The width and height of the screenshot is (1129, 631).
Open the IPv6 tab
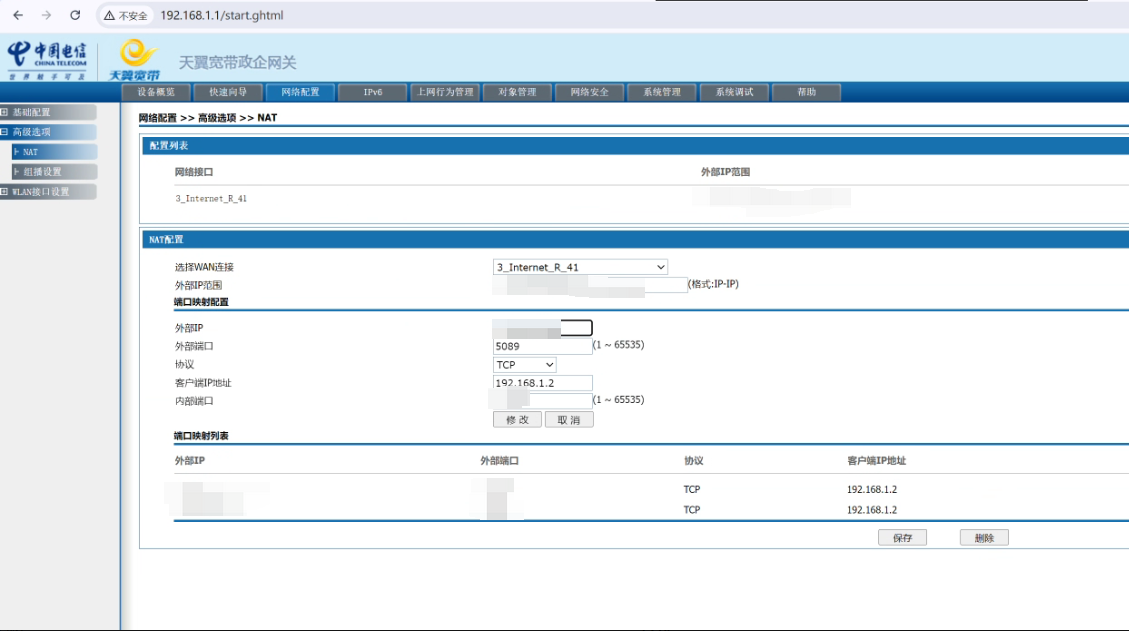click(x=373, y=92)
